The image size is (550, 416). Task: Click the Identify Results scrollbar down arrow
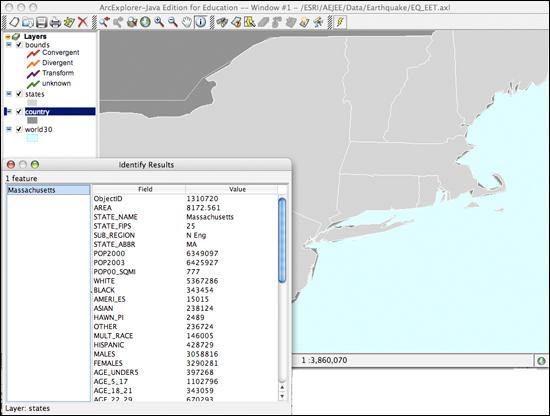[x=282, y=396]
